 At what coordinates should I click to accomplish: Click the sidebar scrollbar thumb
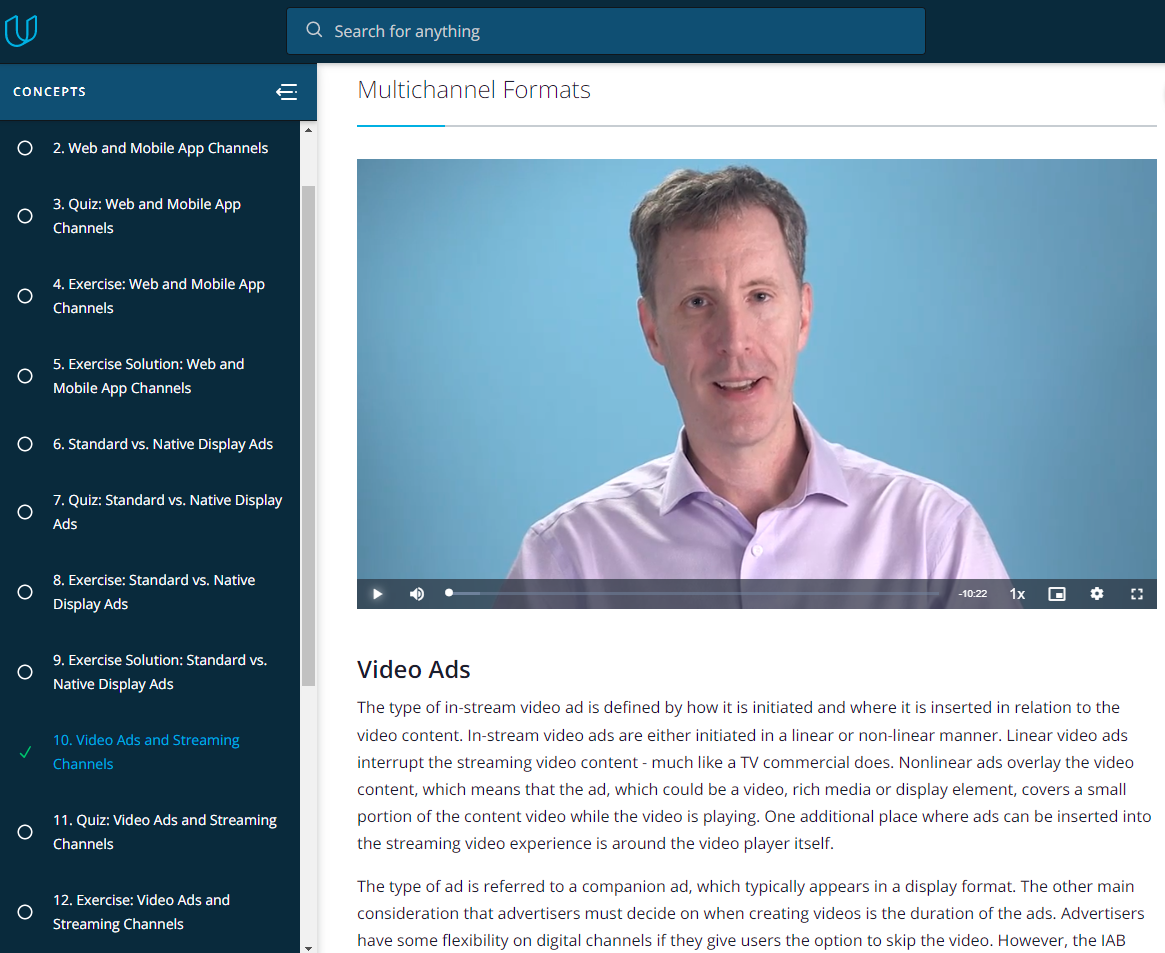click(x=308, y=436)
